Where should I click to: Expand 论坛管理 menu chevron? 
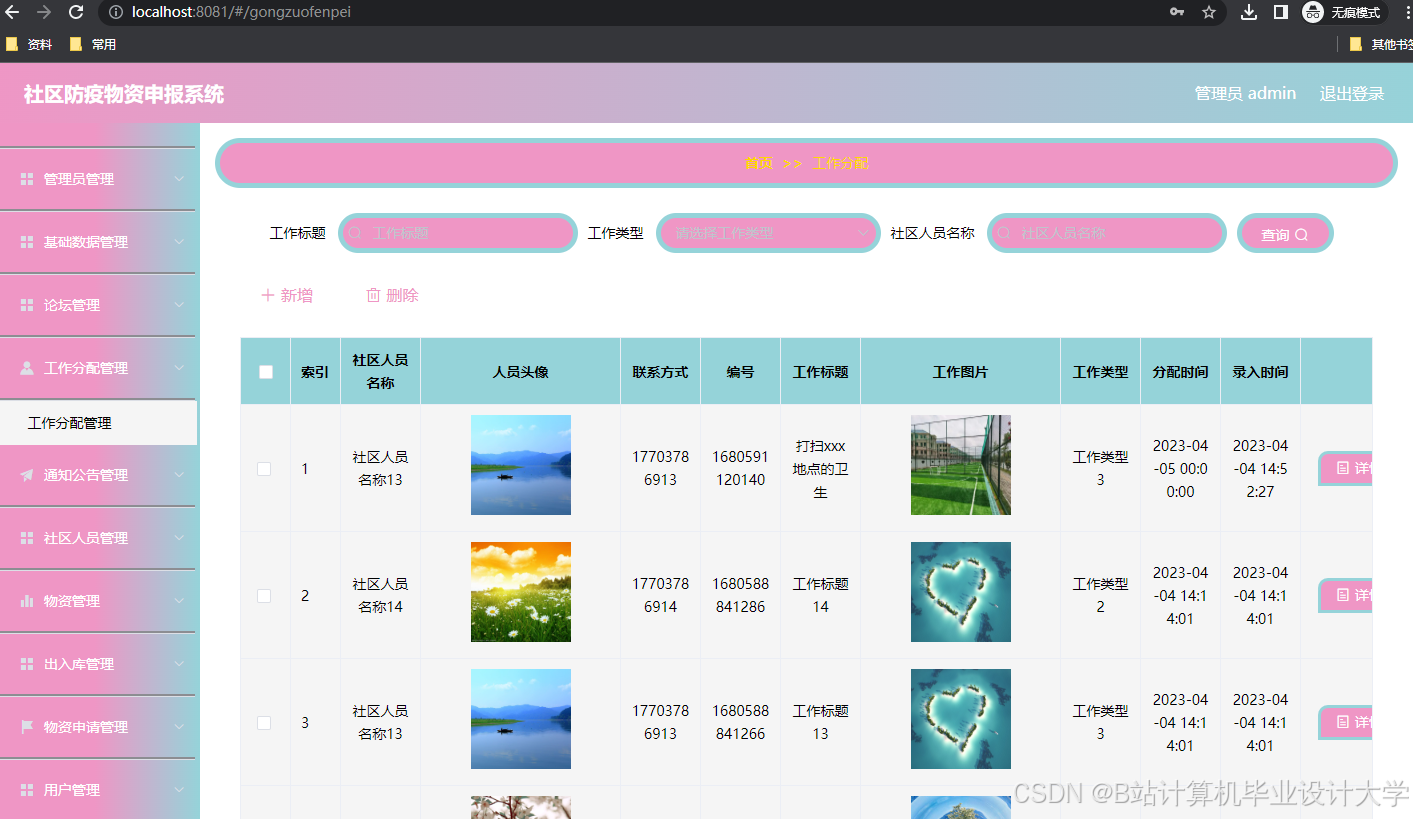pyautogui.click(x=179, y=305)
